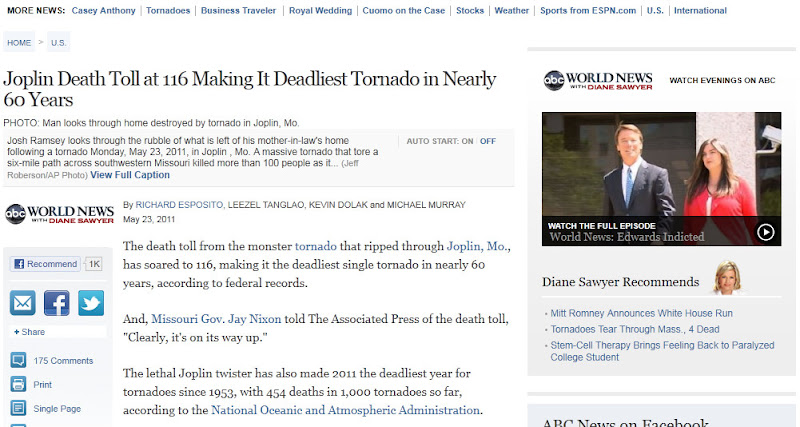800x427 pixels.
Task: Follow the tornado link in article
Action: click(x=316, y=246)
